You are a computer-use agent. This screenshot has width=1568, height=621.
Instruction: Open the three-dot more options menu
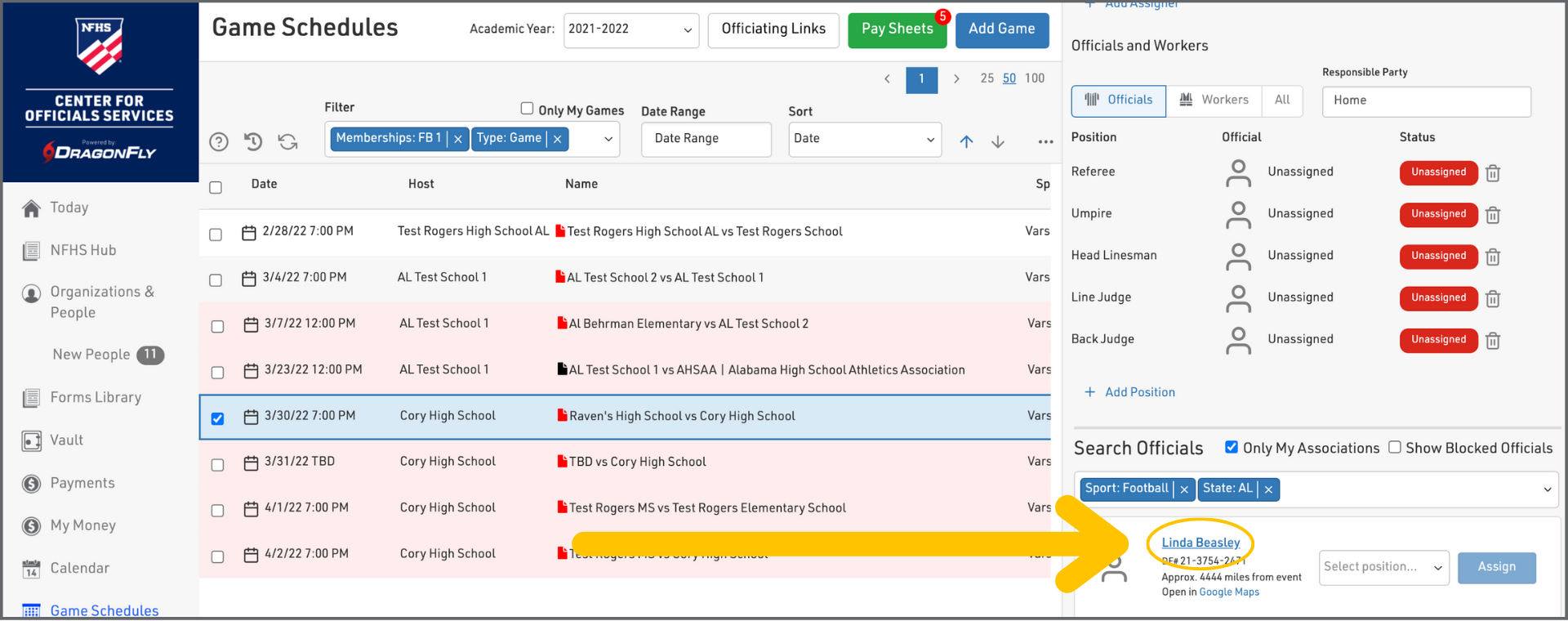click(x=1045, y=142)
